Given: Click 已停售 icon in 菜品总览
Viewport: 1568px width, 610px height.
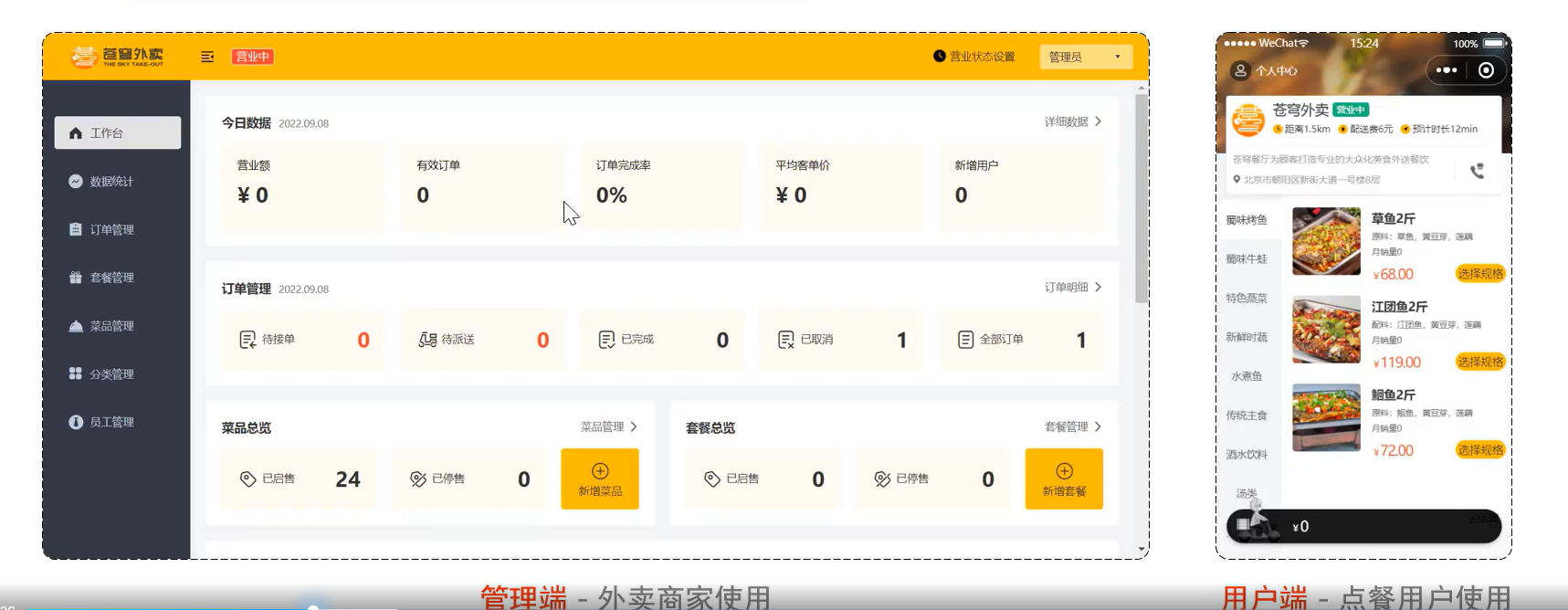Looking at the screenshot, I should [x=418, y=479].
